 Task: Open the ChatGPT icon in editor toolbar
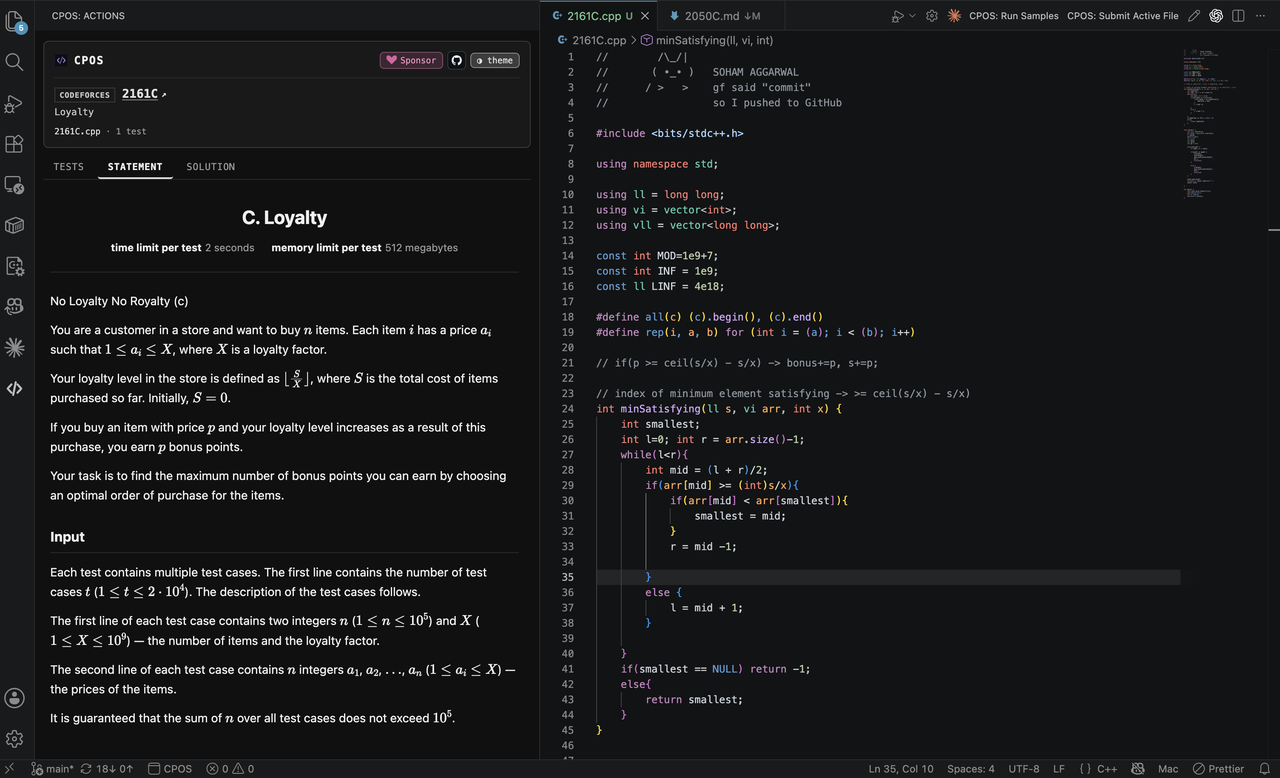[1216, 16]
